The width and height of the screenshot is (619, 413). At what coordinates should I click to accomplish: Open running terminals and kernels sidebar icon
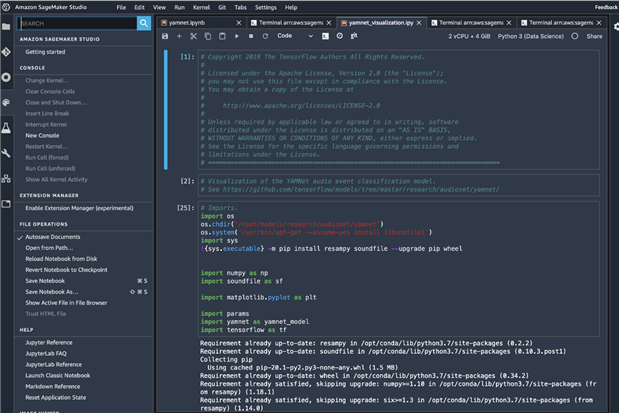(6, 77)
